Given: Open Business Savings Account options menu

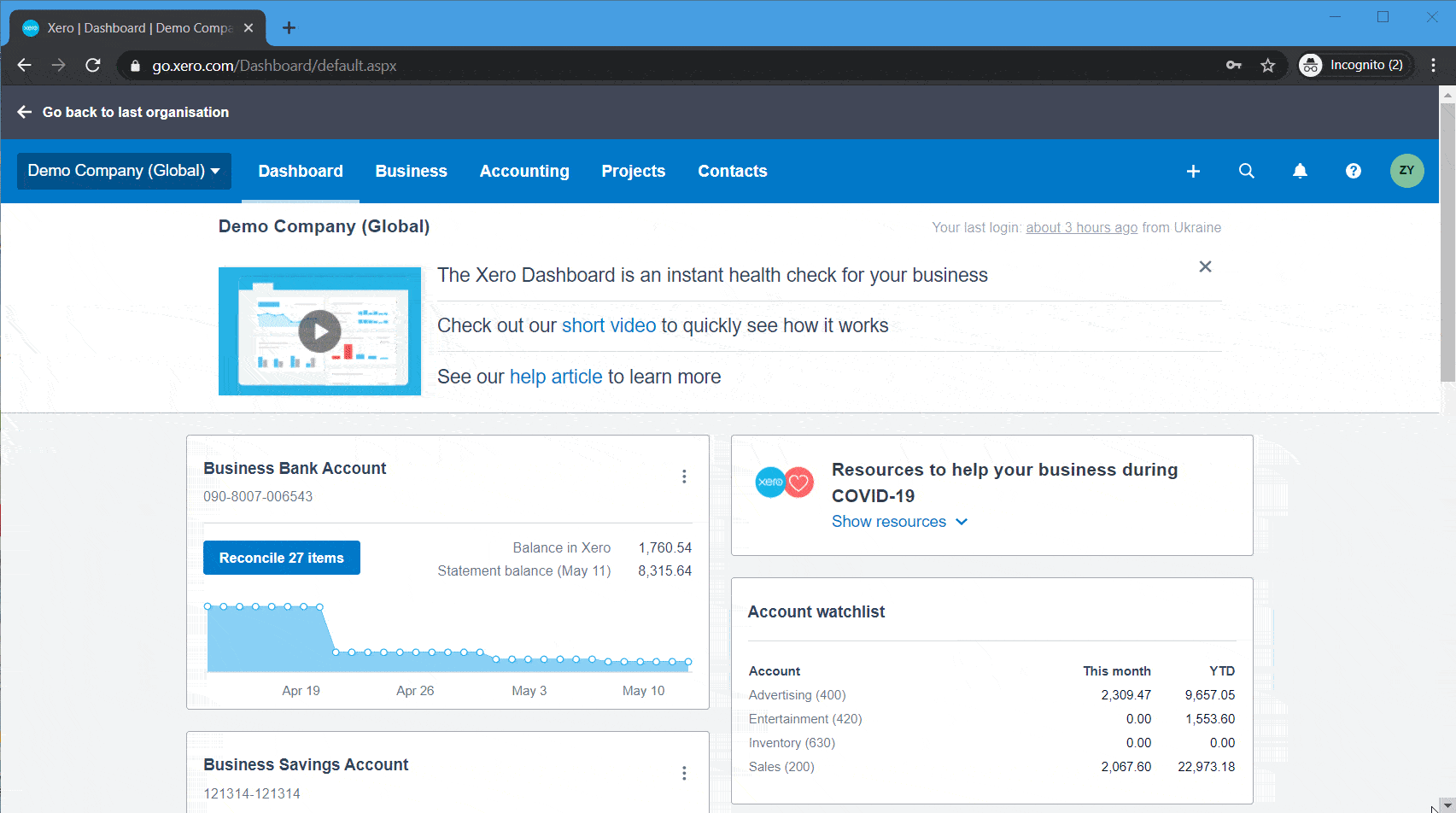Looking at the screenshot, I should coord(684,773).
